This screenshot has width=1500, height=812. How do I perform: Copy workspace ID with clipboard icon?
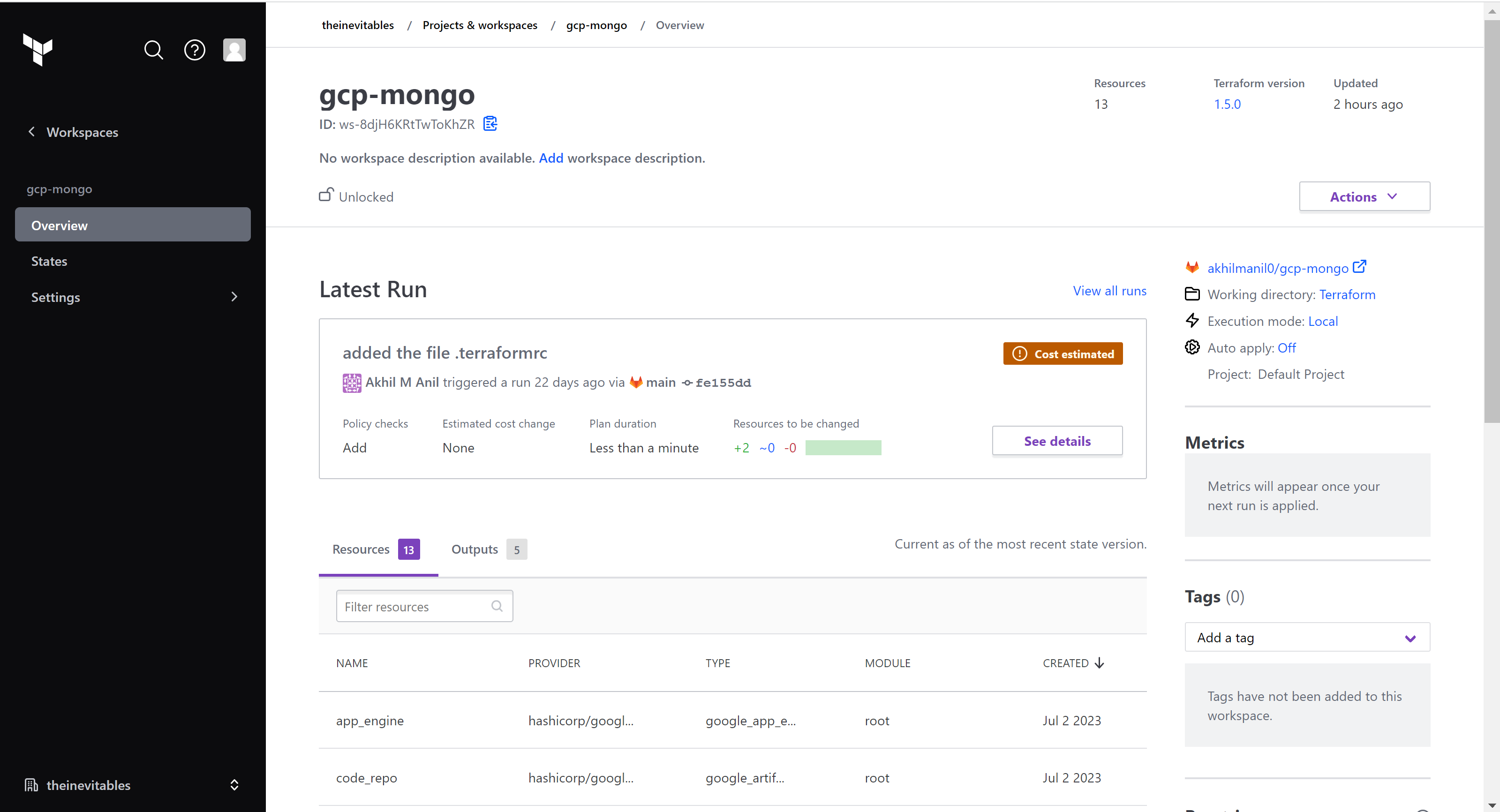coord(490,124)
